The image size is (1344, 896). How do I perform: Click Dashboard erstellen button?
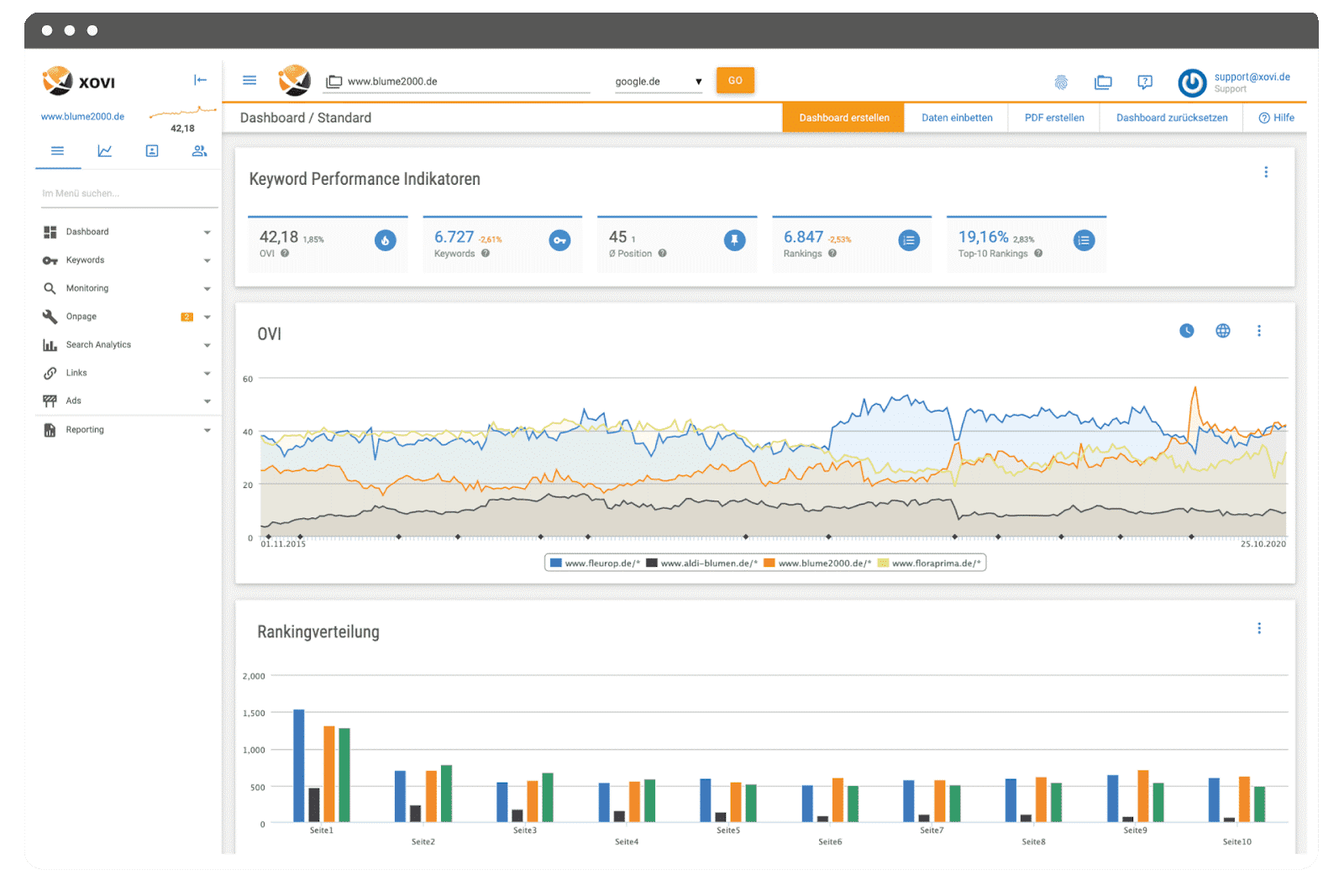(843, 118)
